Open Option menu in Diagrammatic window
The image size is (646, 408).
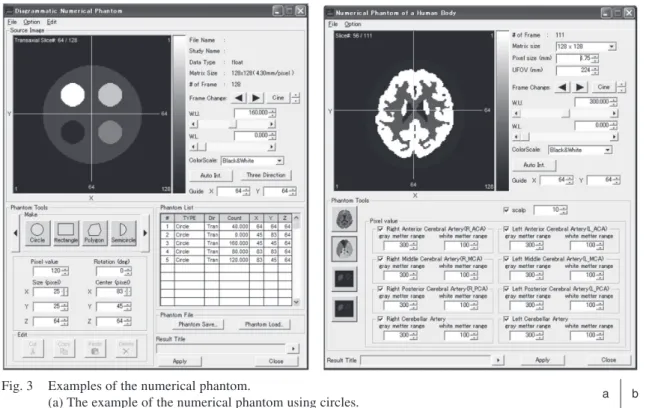point(31,22)
